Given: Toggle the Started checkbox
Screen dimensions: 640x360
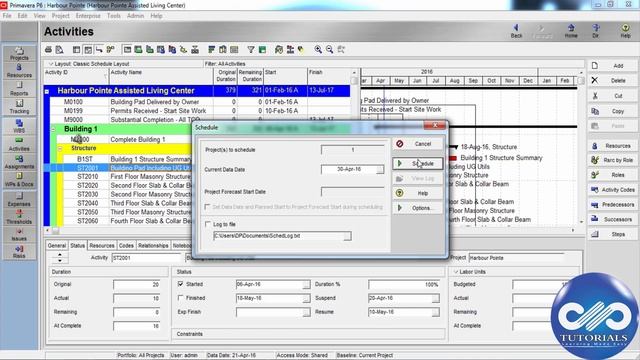Looking at the screenshot, I should 180,284.
